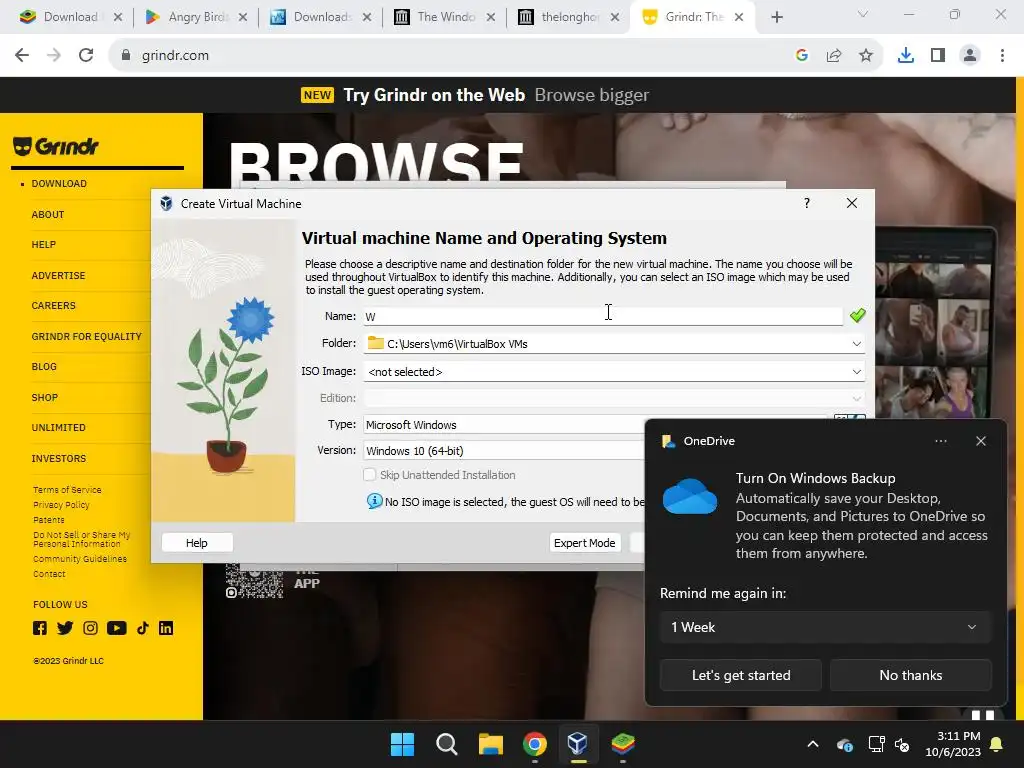Open Community Guidelines link
This screenshot has height=768, width=1024.
pyautogui.click(x=80, y=559)
